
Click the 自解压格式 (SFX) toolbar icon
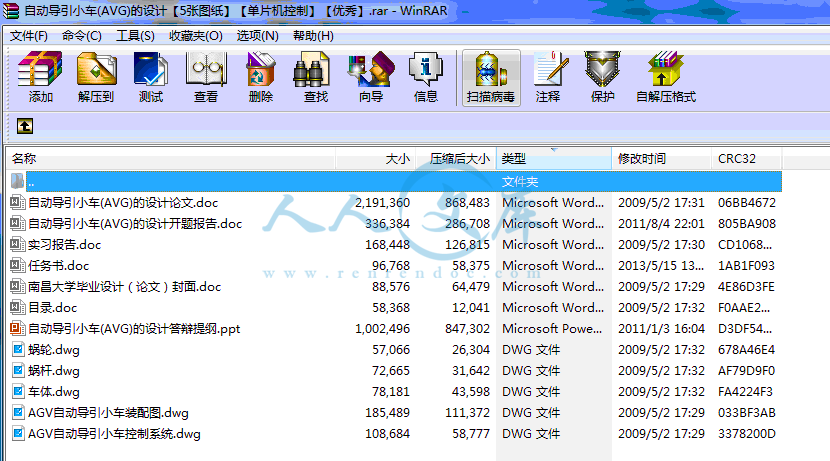click(x=665, y=69)
